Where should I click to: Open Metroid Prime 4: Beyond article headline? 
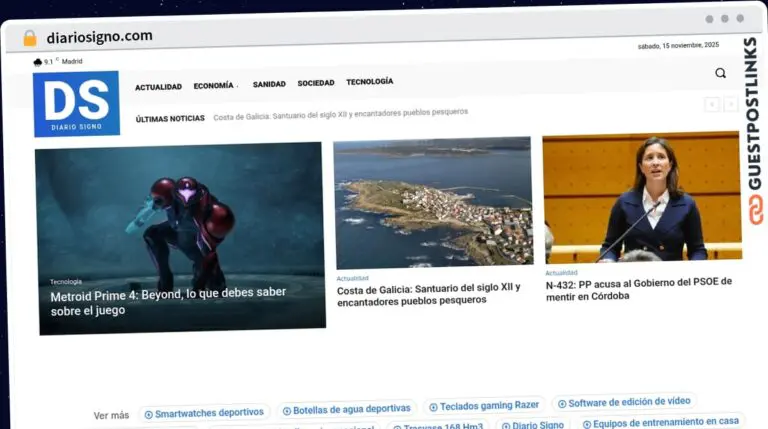click(x=168, y=301)
